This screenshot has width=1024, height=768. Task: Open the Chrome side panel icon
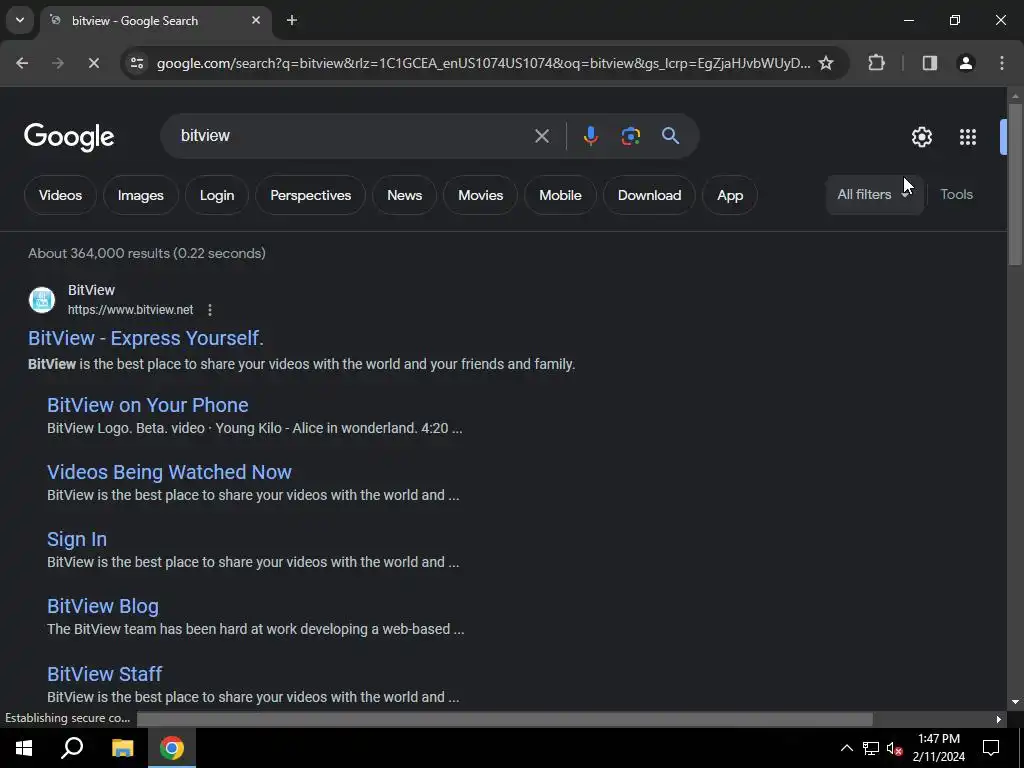pos(929,63)
